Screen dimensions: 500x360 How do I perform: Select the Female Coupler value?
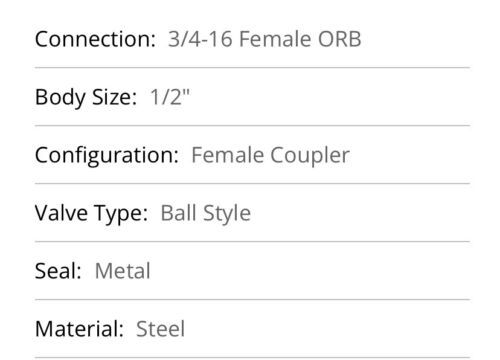tap(270, 155)
